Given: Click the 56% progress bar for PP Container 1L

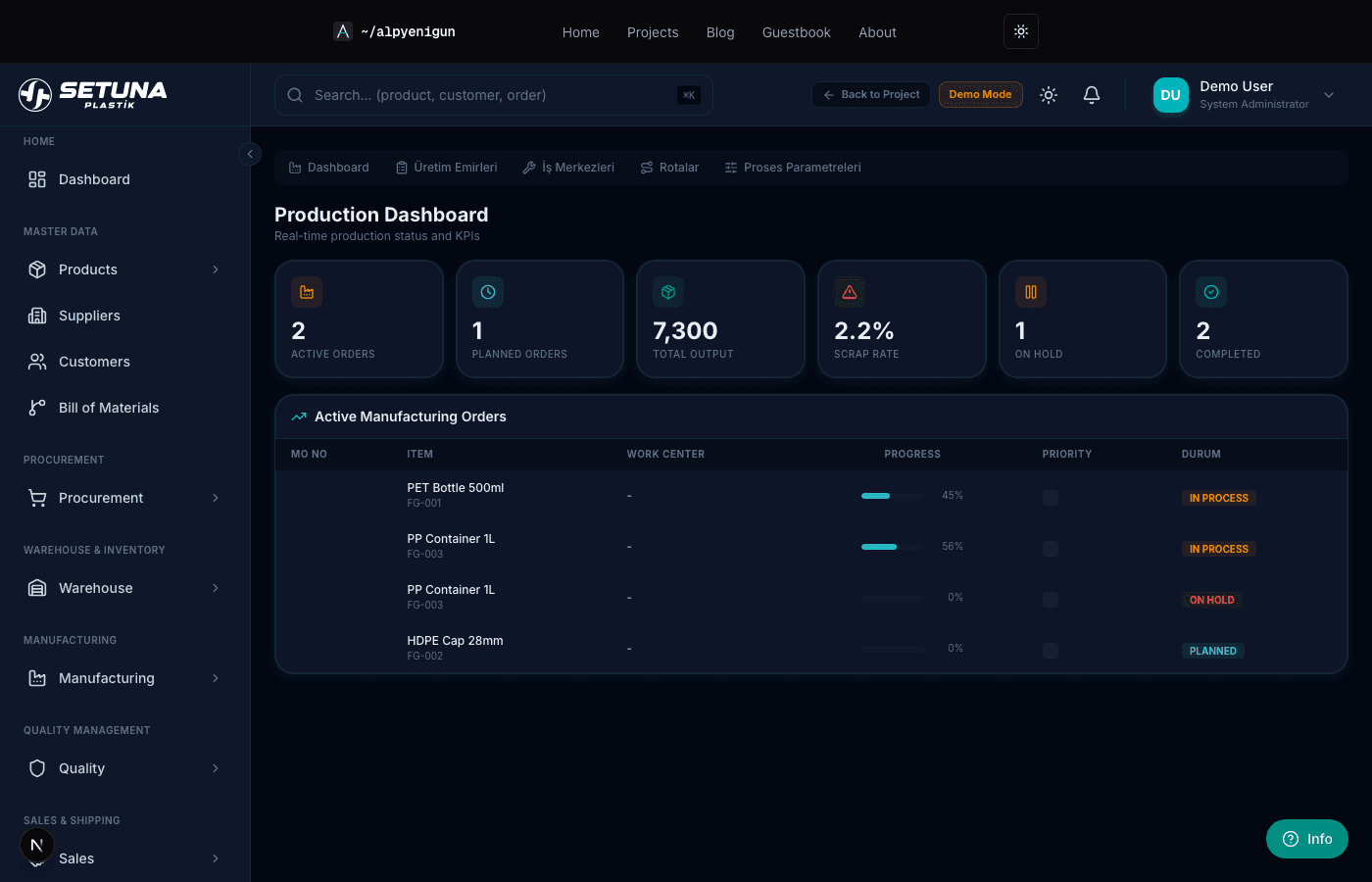Looking at the screenshot, I should 892,546.
